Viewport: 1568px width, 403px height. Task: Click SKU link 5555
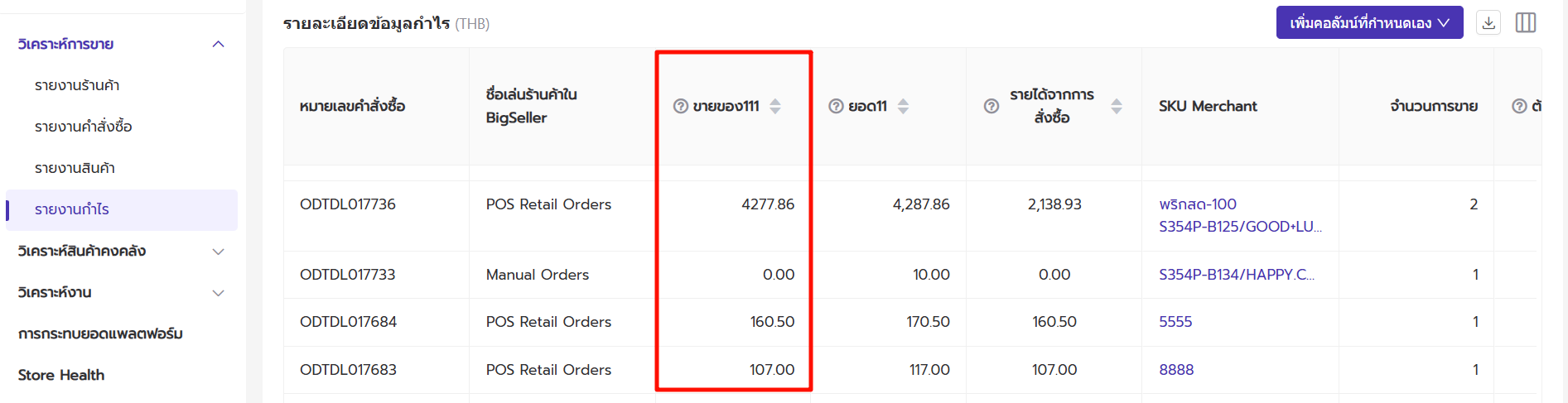click(x=1175, y=322)
